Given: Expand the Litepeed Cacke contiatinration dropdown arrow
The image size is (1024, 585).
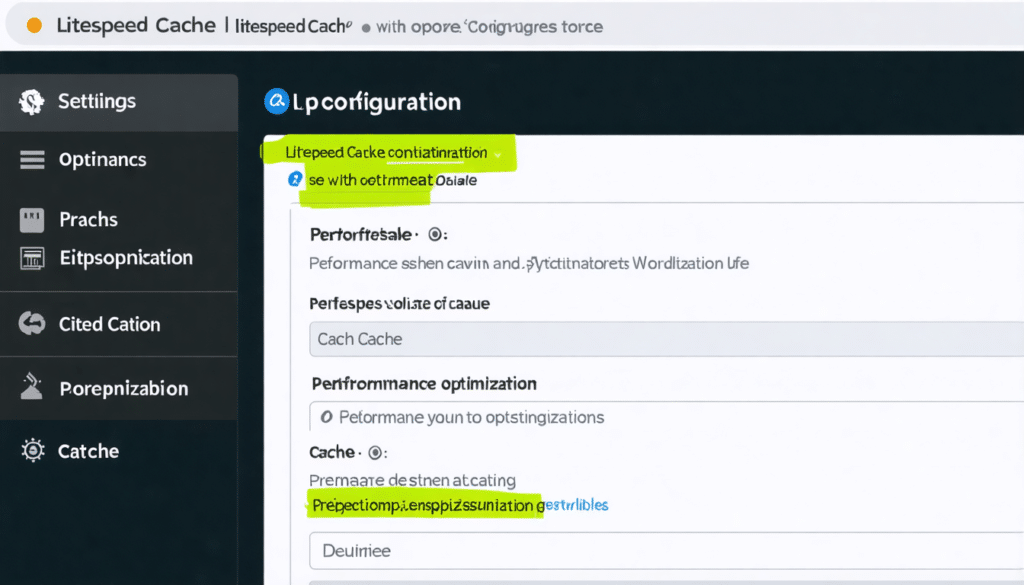Looking at the screenshot, I should [498, 155].
